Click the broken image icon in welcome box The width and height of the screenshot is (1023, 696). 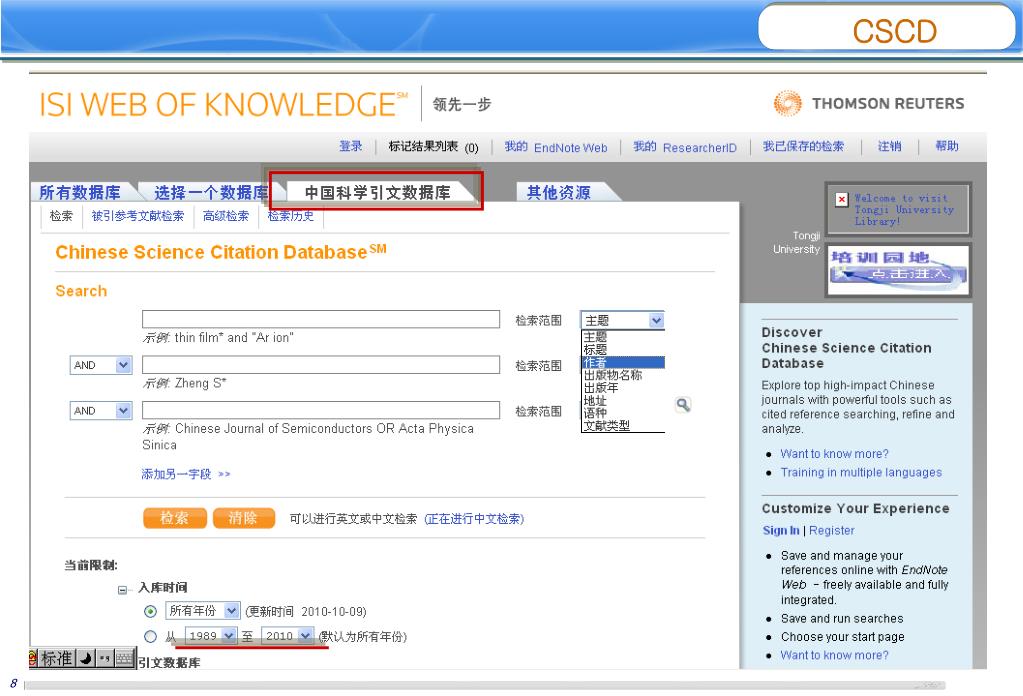pos(842,199)
